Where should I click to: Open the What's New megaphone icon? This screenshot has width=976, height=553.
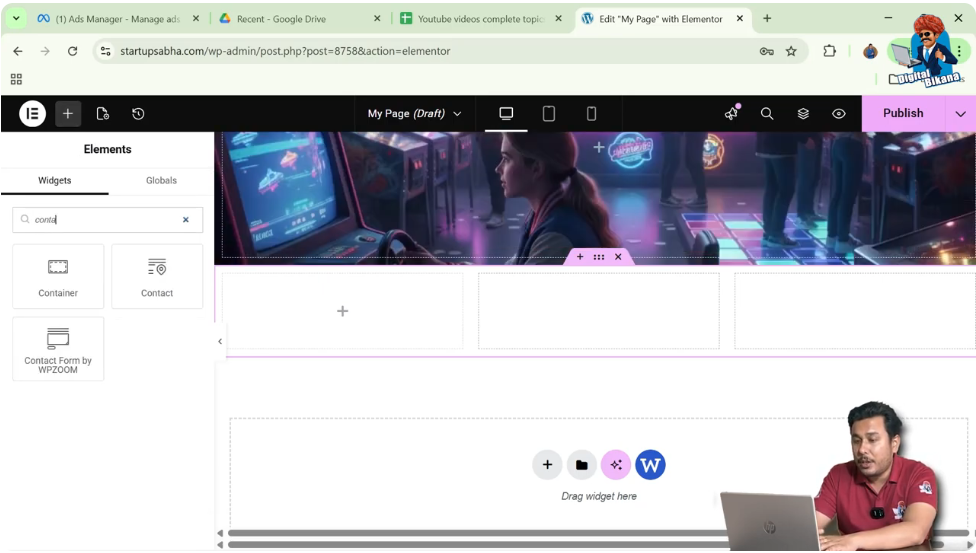(731, 113)
